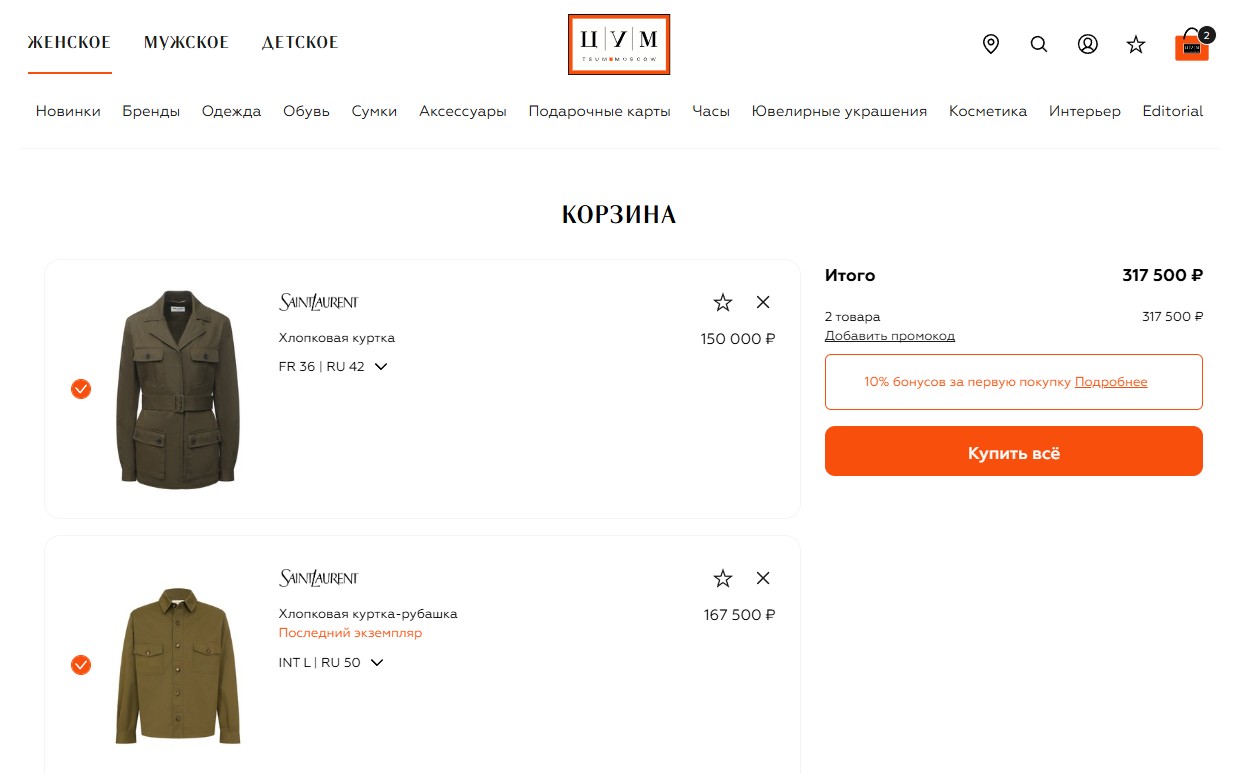Screen dimensions: 1256x774
Task: Expand the INT L | RU 50 size dropdown
Action: 331,662
